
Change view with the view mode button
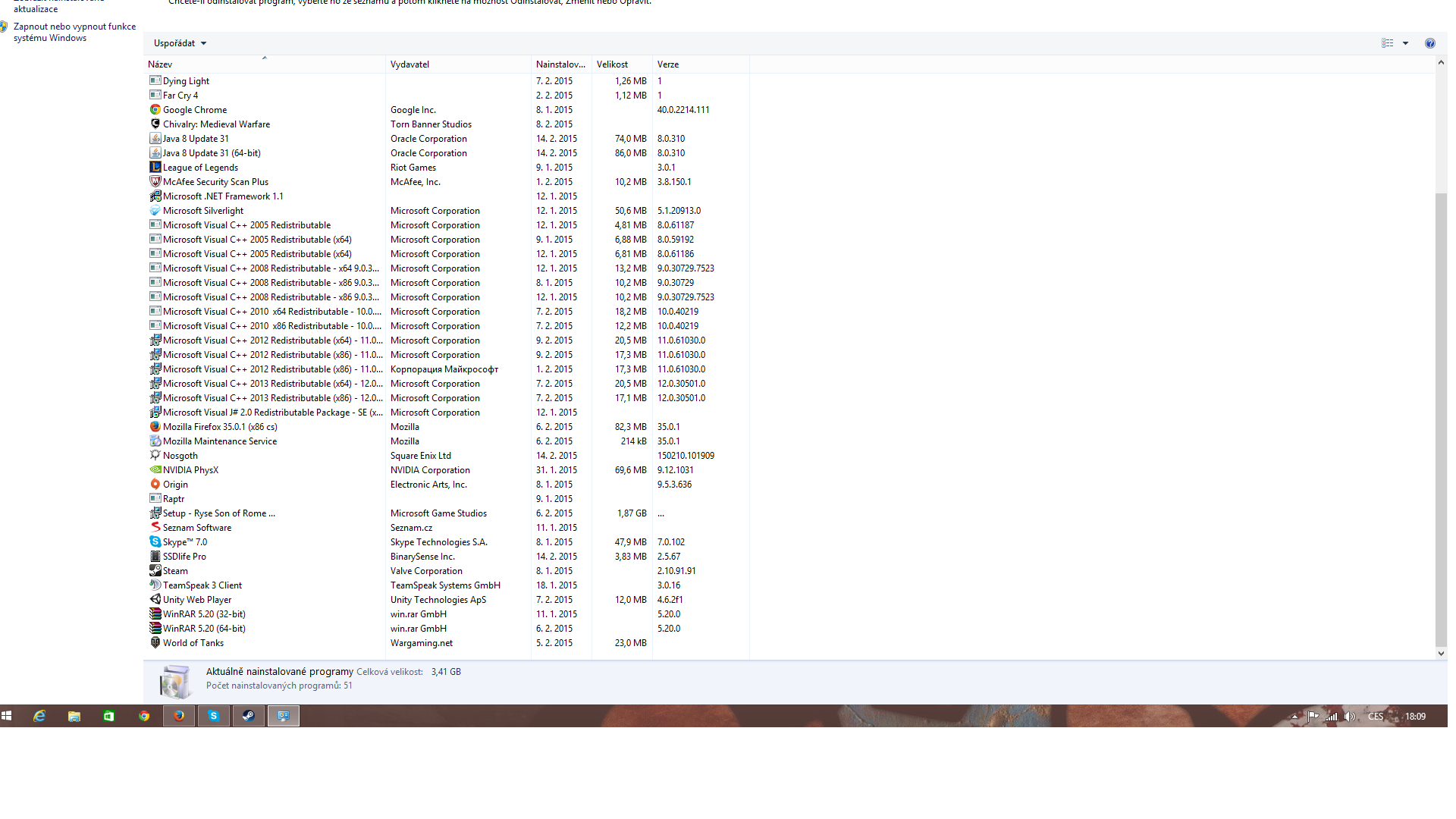pyautogui.click(x=1387, y=43)
